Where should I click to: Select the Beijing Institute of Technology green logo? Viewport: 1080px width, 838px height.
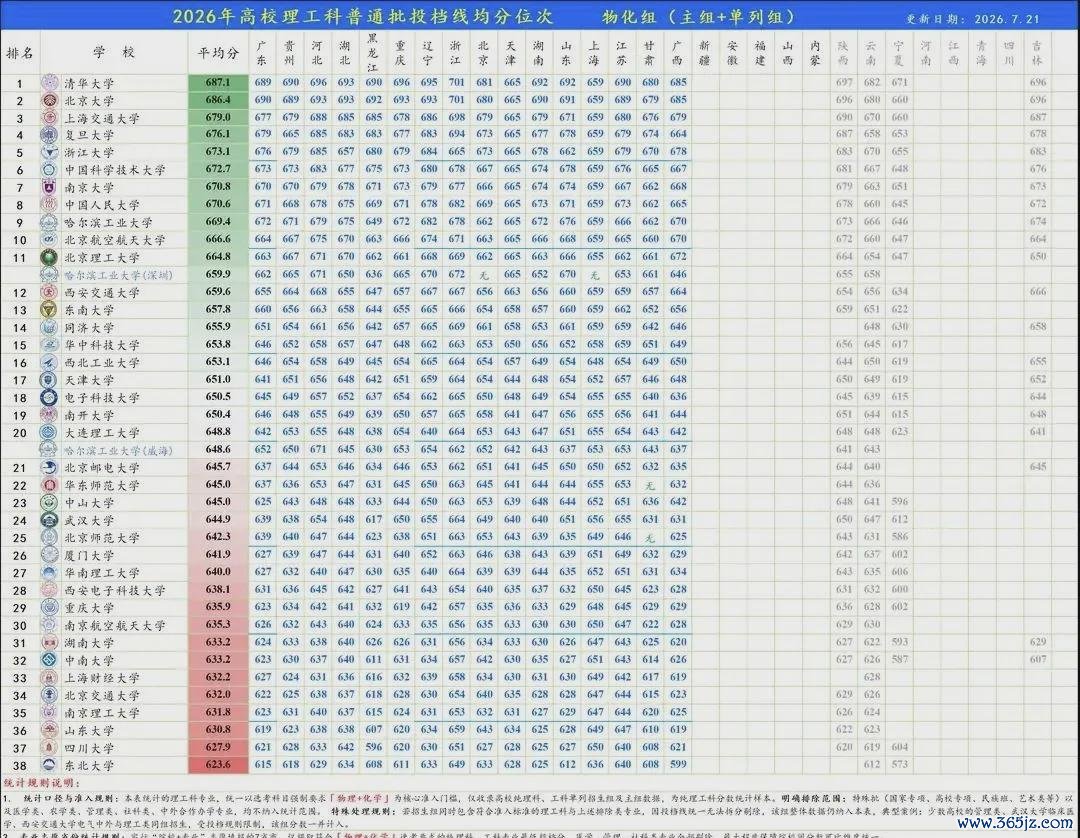49,258
